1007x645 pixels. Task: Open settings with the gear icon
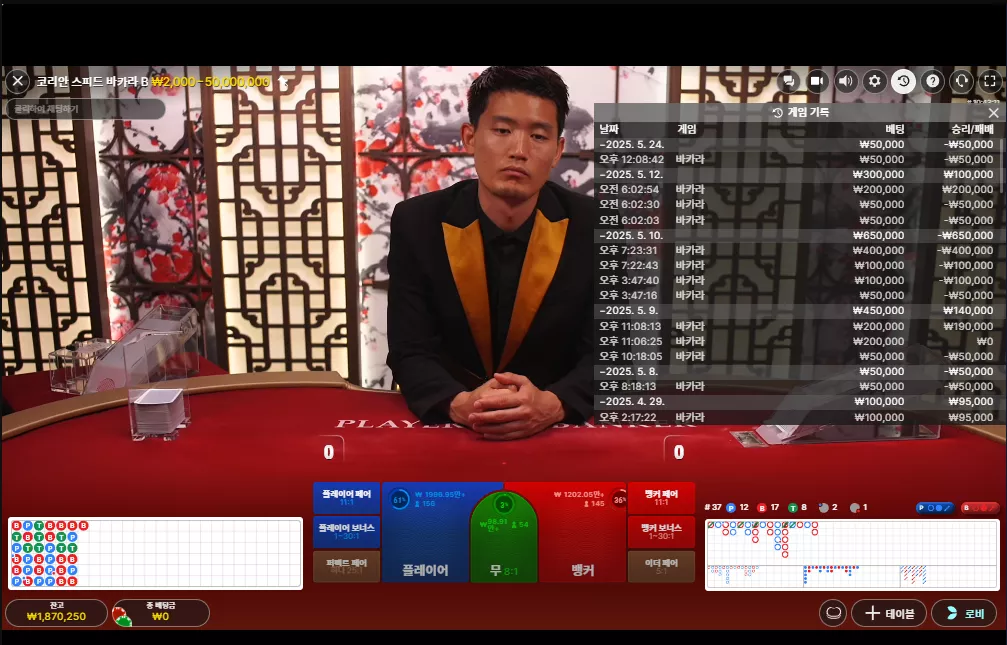click(x=874, y=81)
